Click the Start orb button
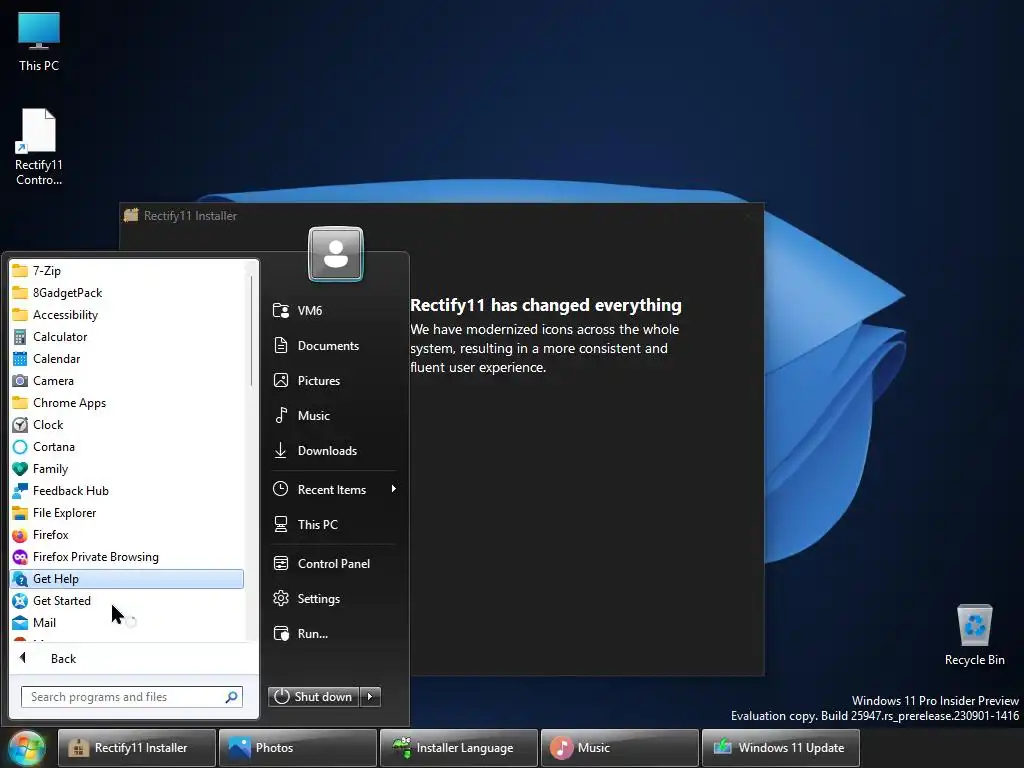 point(27,748)
